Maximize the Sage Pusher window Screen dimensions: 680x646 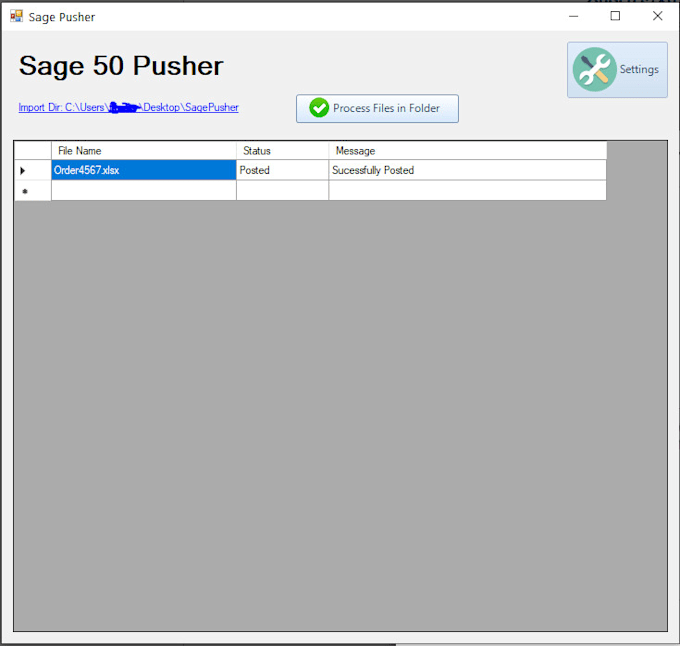615,16
